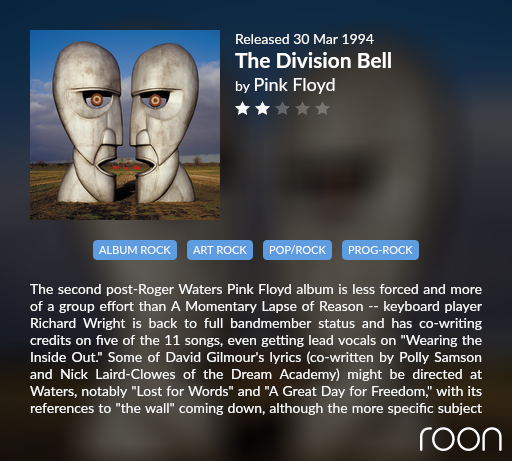The height and width of the screenshot is (461, 512).
Task: Click The Division Bell album title
Action: [x=313, y=61]
